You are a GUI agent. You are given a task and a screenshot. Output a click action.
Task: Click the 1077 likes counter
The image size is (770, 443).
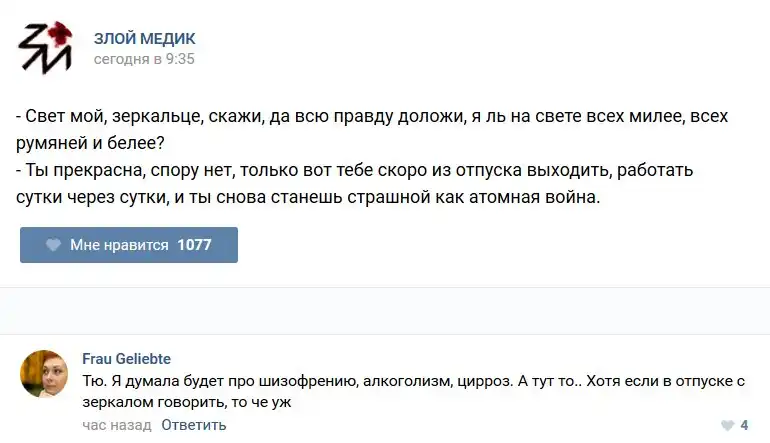194,245
